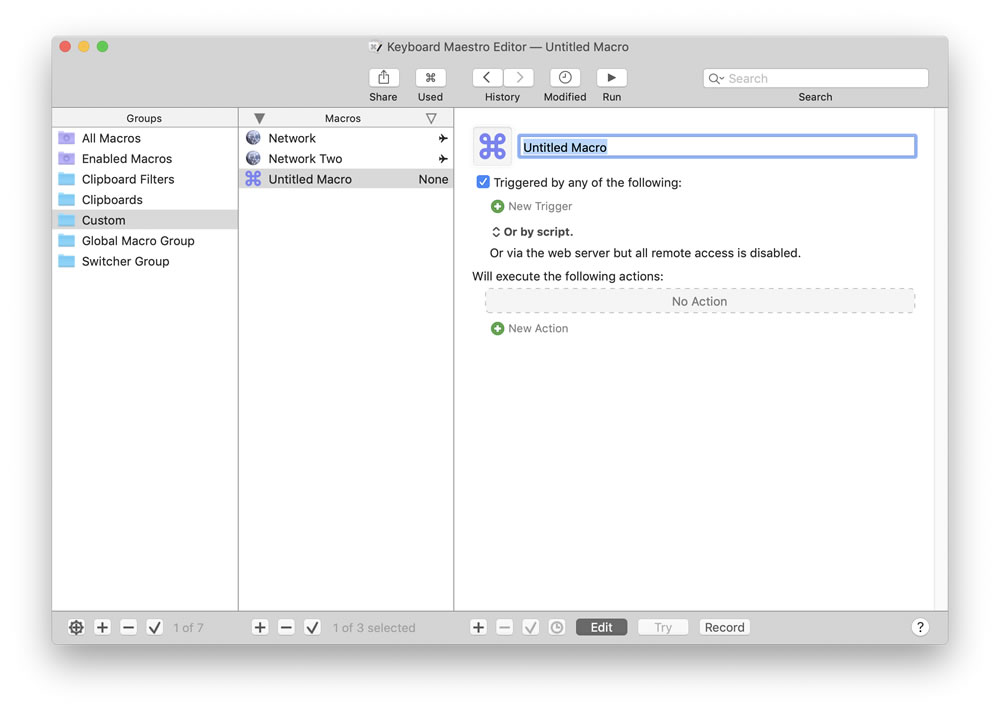
Task: Click the All Macros smart folder icon
Action: pyautogui.click(x=66, y=138)
